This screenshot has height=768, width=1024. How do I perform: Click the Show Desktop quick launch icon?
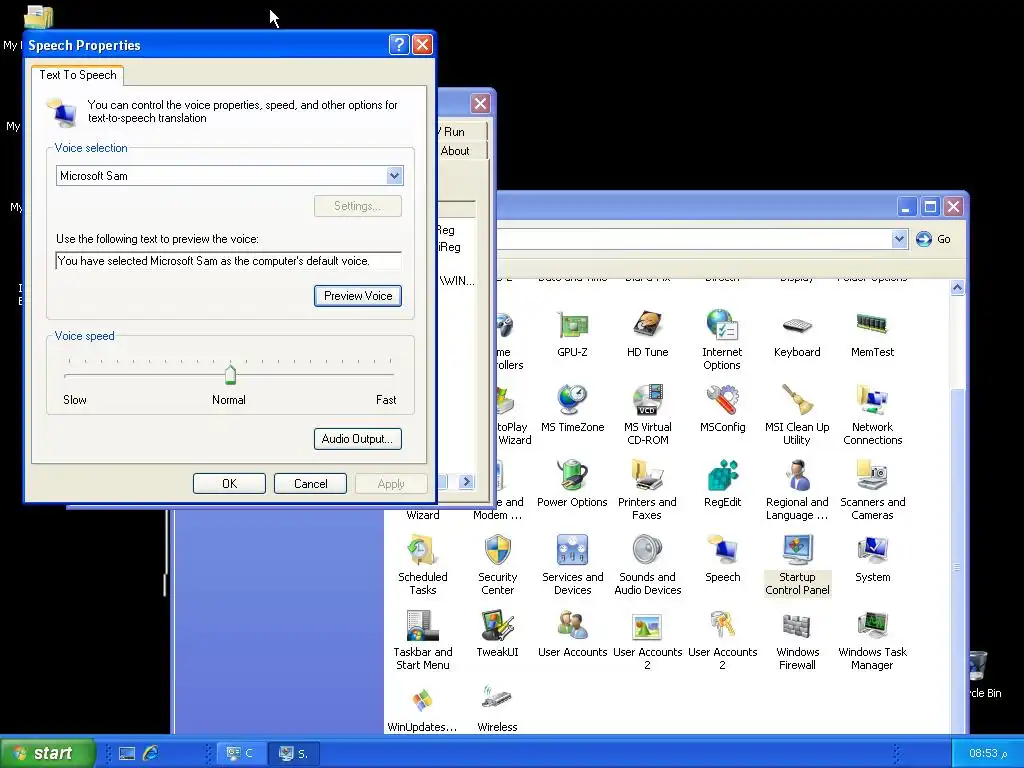tap(127, 753)
